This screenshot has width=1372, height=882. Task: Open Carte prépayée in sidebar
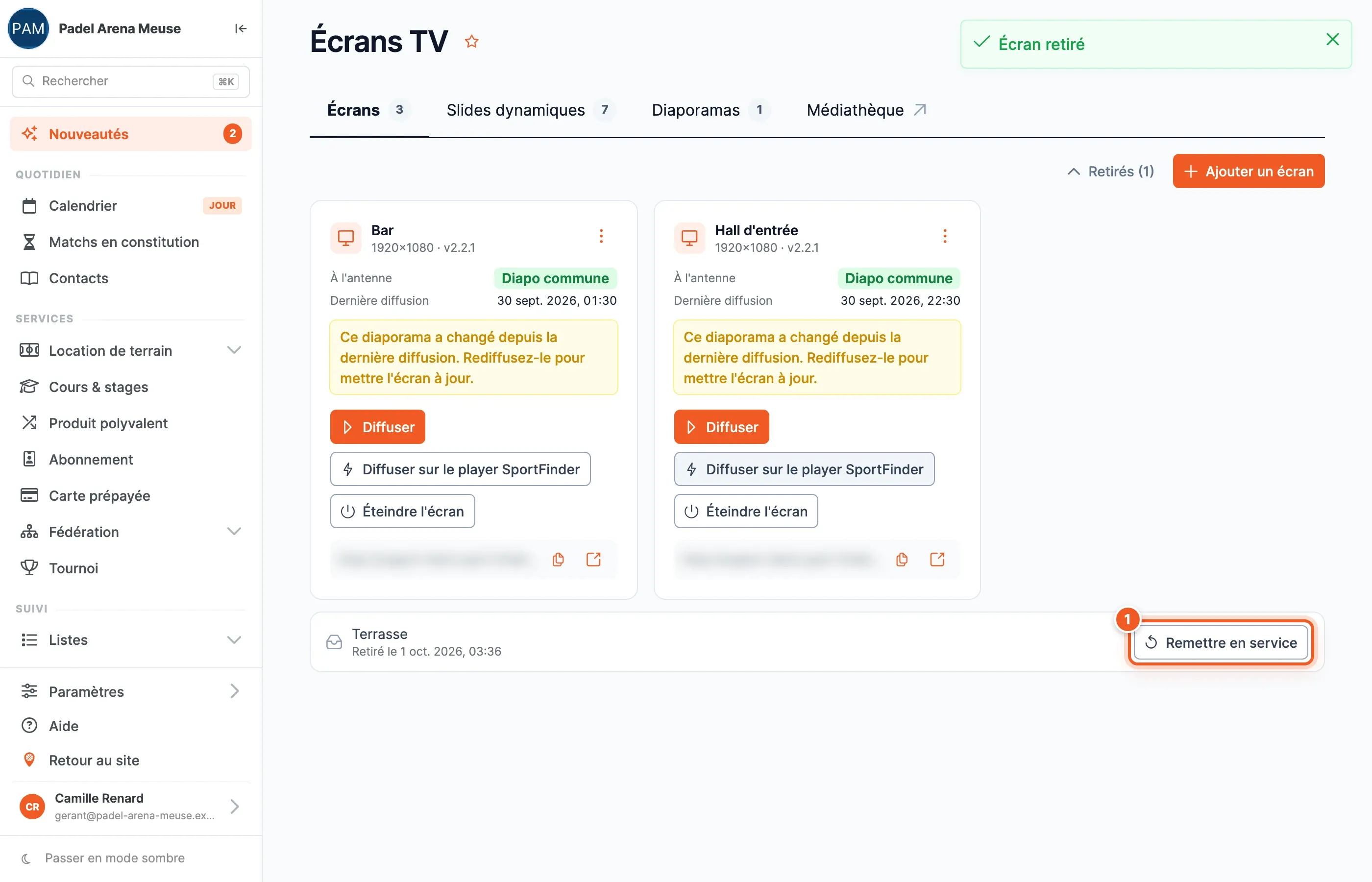point(131,495)
